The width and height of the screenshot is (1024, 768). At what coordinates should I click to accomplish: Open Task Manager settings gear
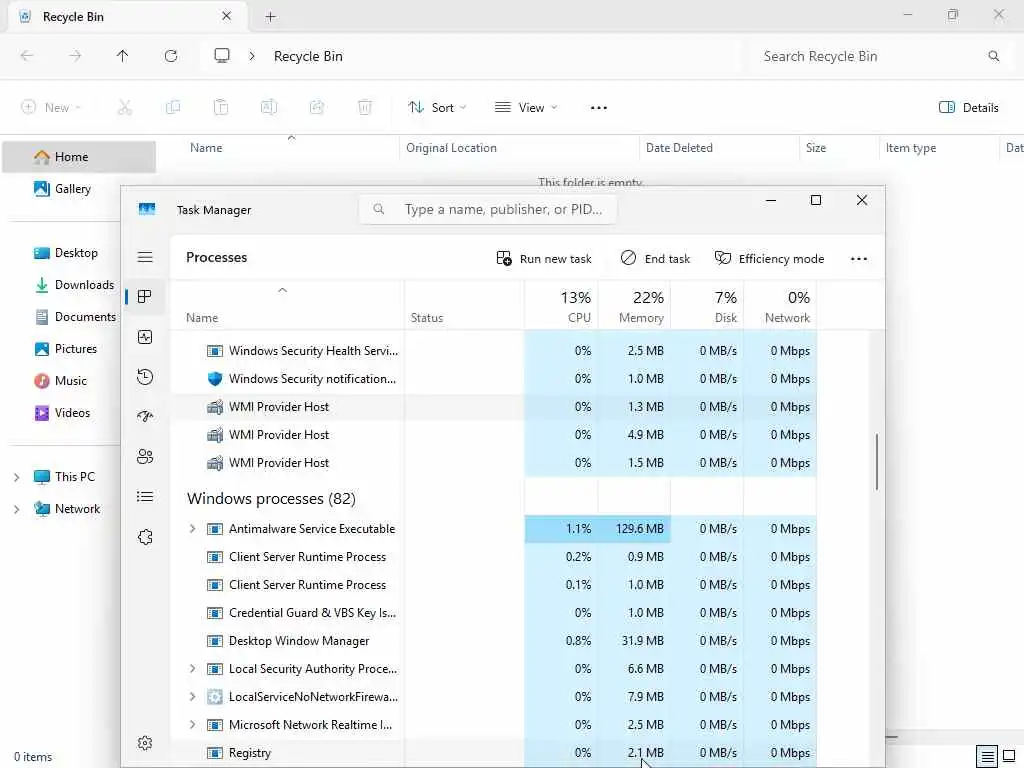click(145, 743)
